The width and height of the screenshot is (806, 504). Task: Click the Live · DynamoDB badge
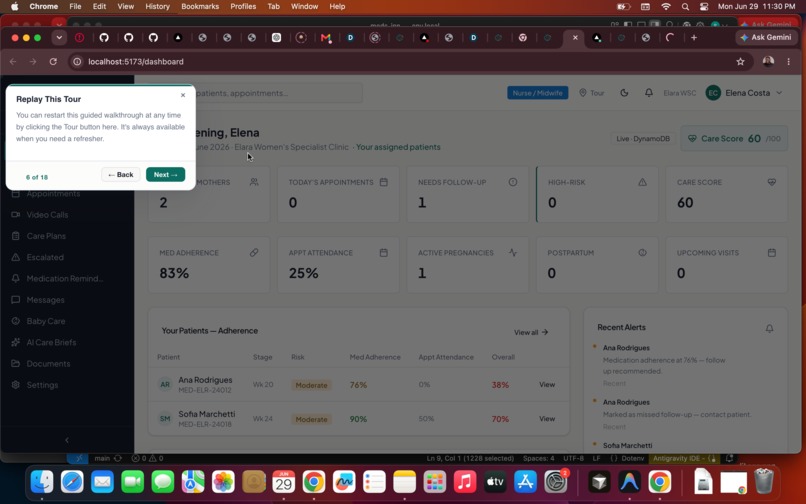click(643, 139)
